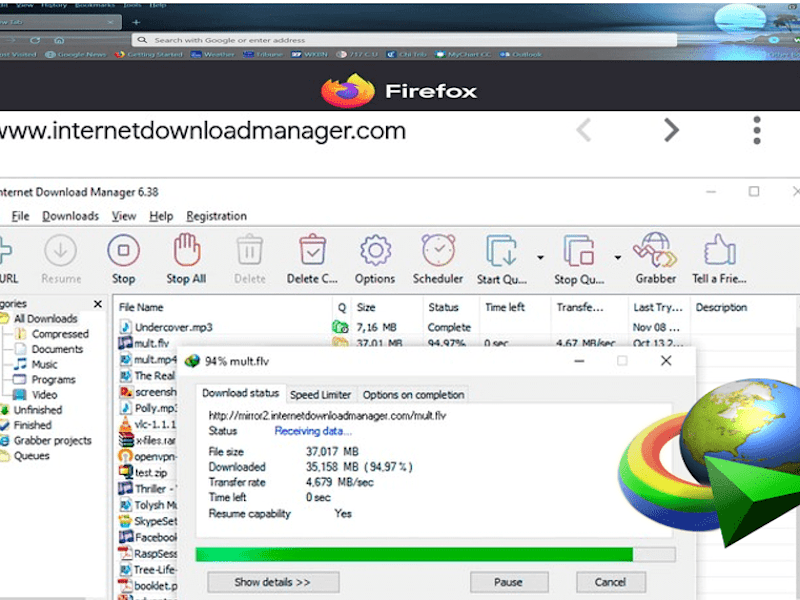The width and height of the screenshot is (800, 600).
Task: Click the back arrow beside the URL
Action: click(x=584, y=130)
